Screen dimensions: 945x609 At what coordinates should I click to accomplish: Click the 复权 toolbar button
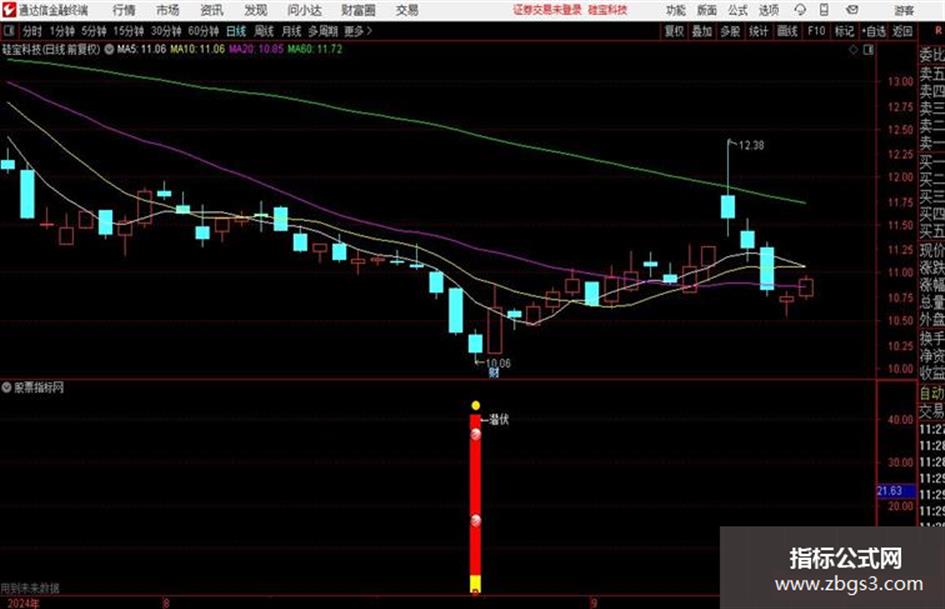tap(674, 31)
